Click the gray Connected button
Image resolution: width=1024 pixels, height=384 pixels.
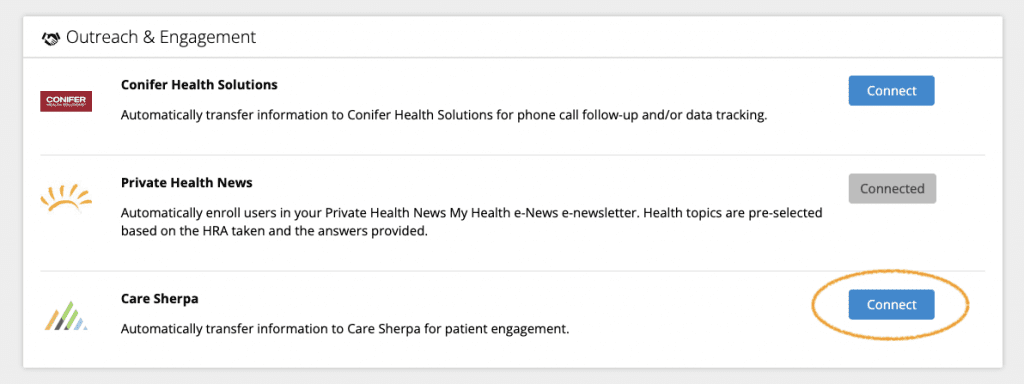click(892, 189)
